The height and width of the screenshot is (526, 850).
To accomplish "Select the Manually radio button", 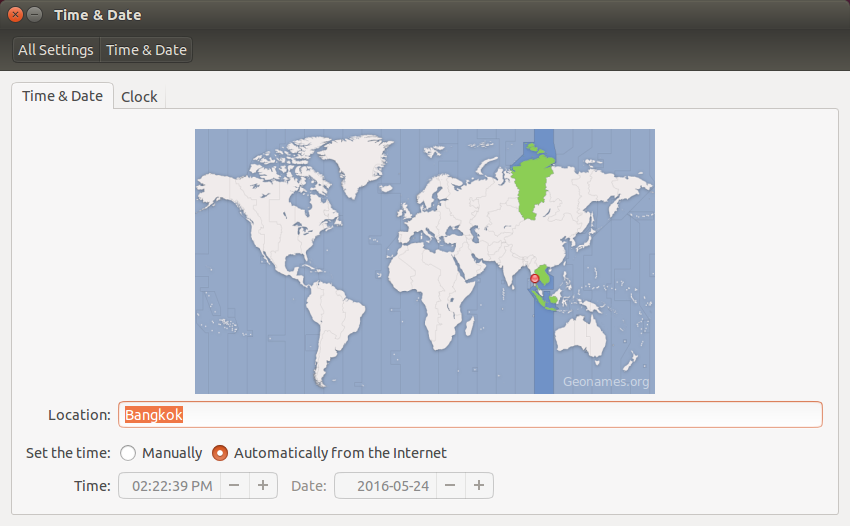I will pyautogui.click(x=128, y=453).
